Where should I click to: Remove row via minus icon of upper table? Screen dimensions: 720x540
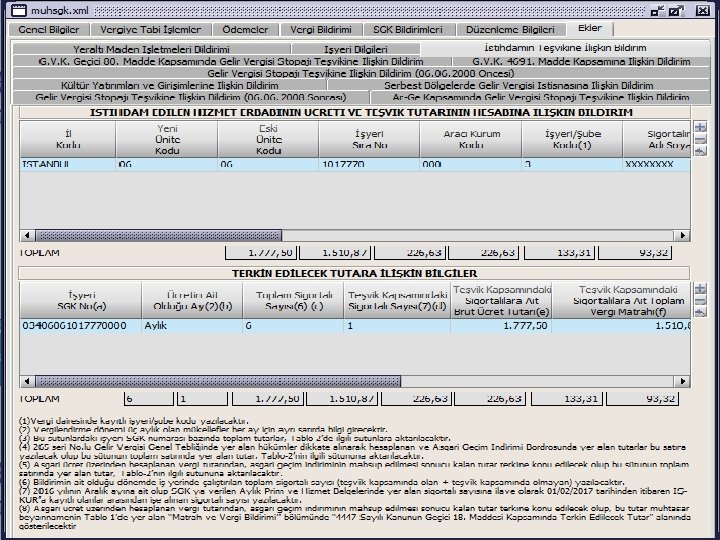coord(700,139)
